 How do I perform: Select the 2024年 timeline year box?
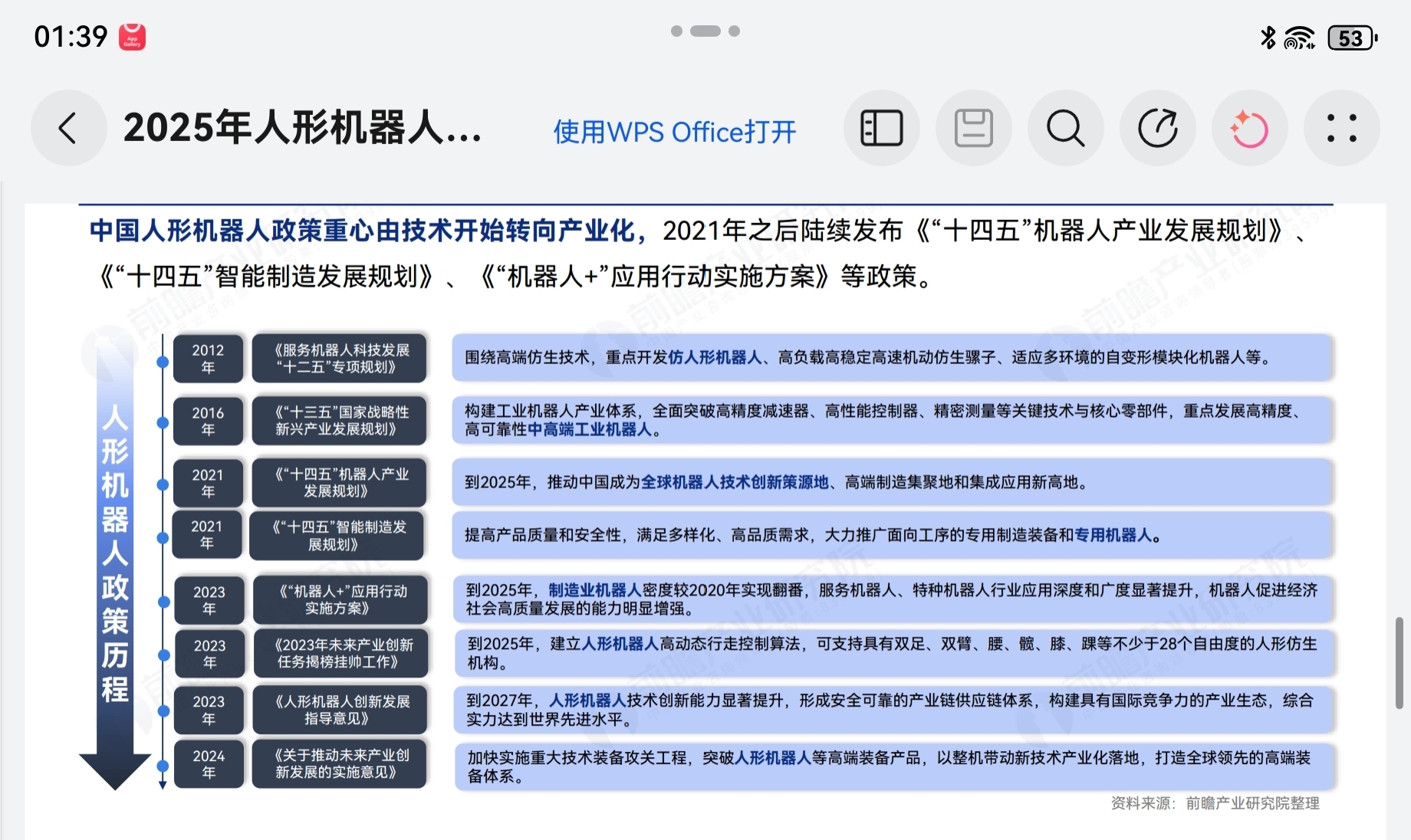click(x=209, y=764)
